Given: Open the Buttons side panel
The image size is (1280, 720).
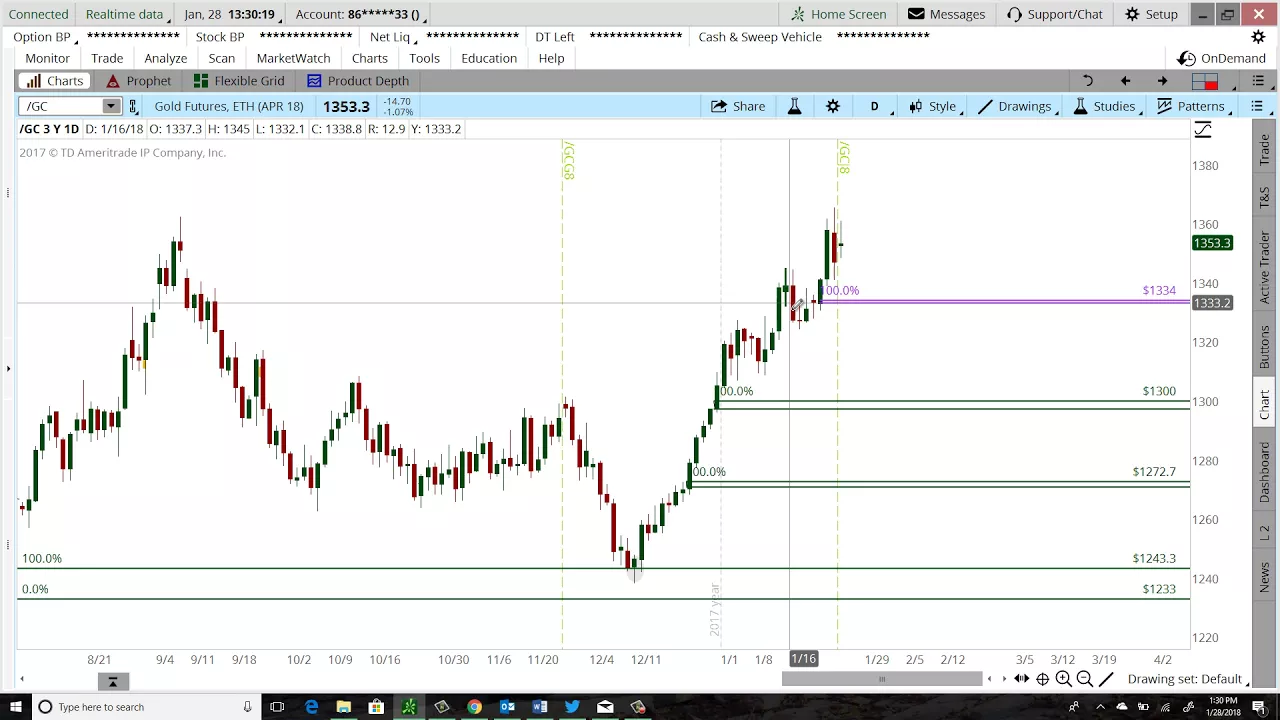Looking at the screenshot, I should click(1265, 346).
